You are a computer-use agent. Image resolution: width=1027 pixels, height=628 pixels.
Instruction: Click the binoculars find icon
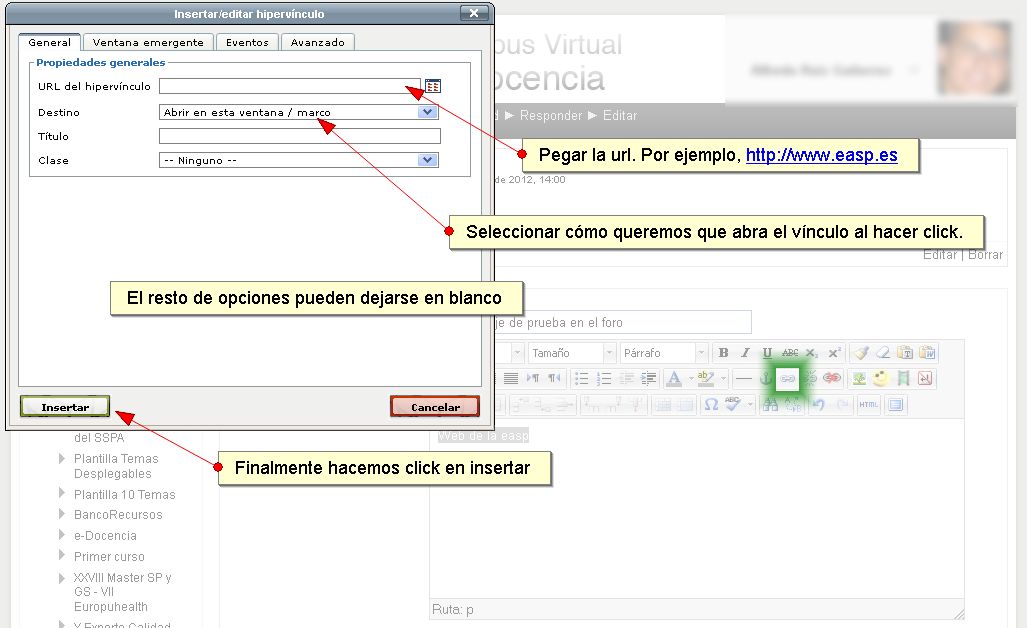tap(770, 405)
